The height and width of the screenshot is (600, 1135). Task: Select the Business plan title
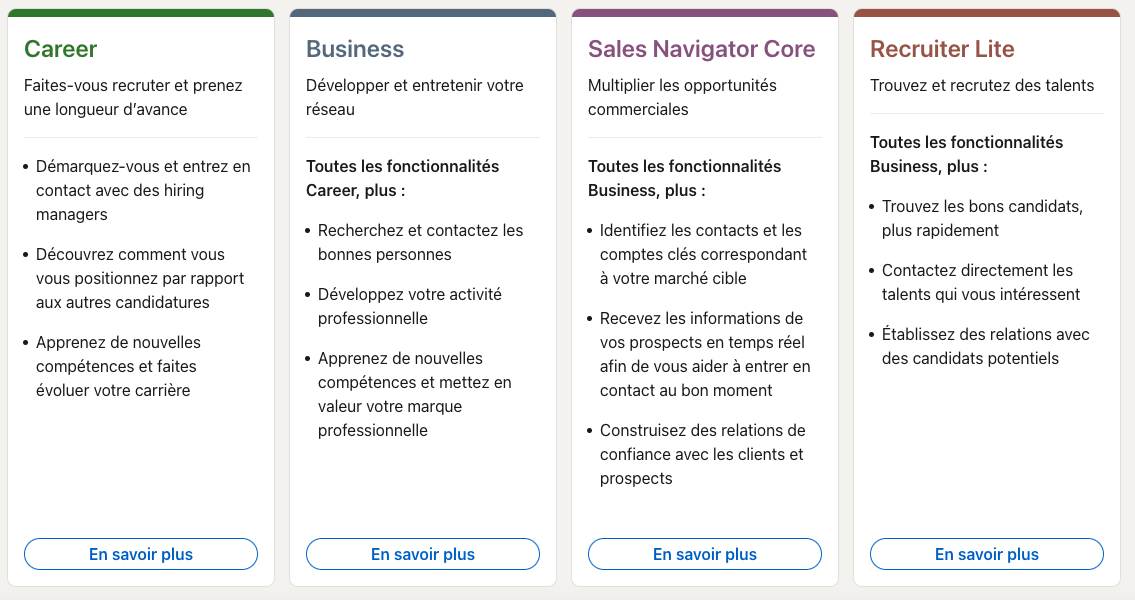[x=355, y=49]
